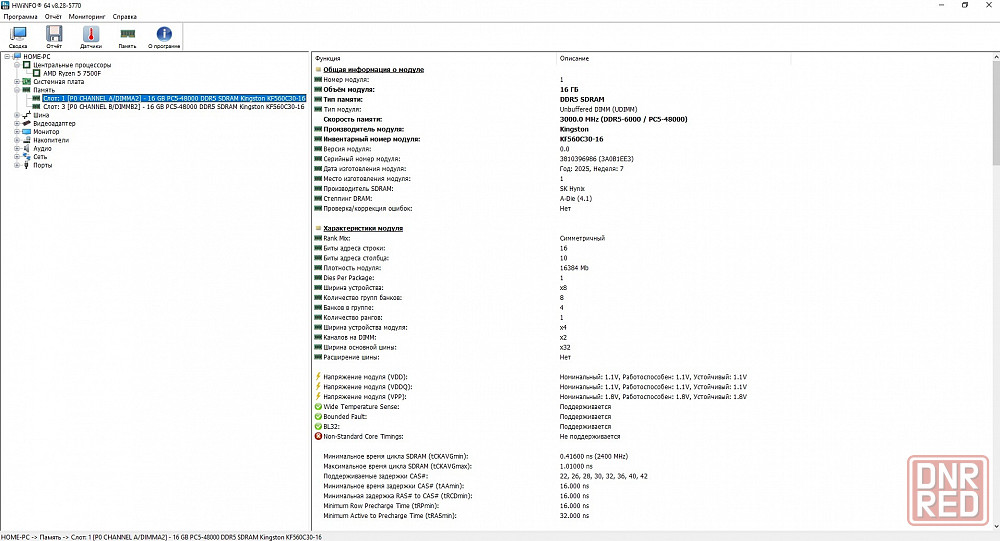Click lightning icon of Напряжение модуля (VDD)
Viewport: 1000px width, 541px height.
coord(318,376)
